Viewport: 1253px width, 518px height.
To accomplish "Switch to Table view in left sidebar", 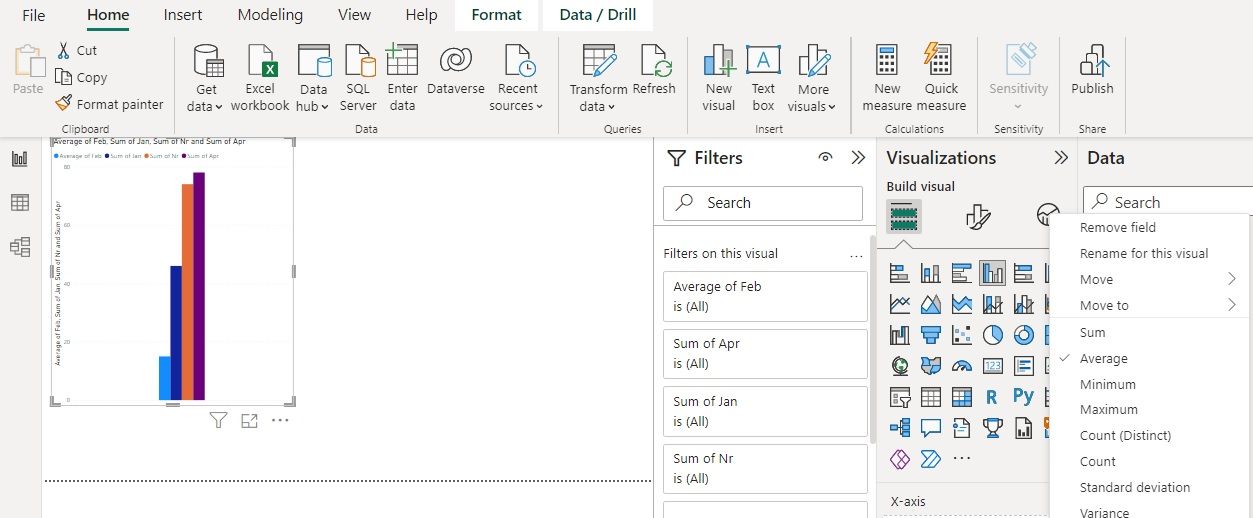I will click(20, 203).
